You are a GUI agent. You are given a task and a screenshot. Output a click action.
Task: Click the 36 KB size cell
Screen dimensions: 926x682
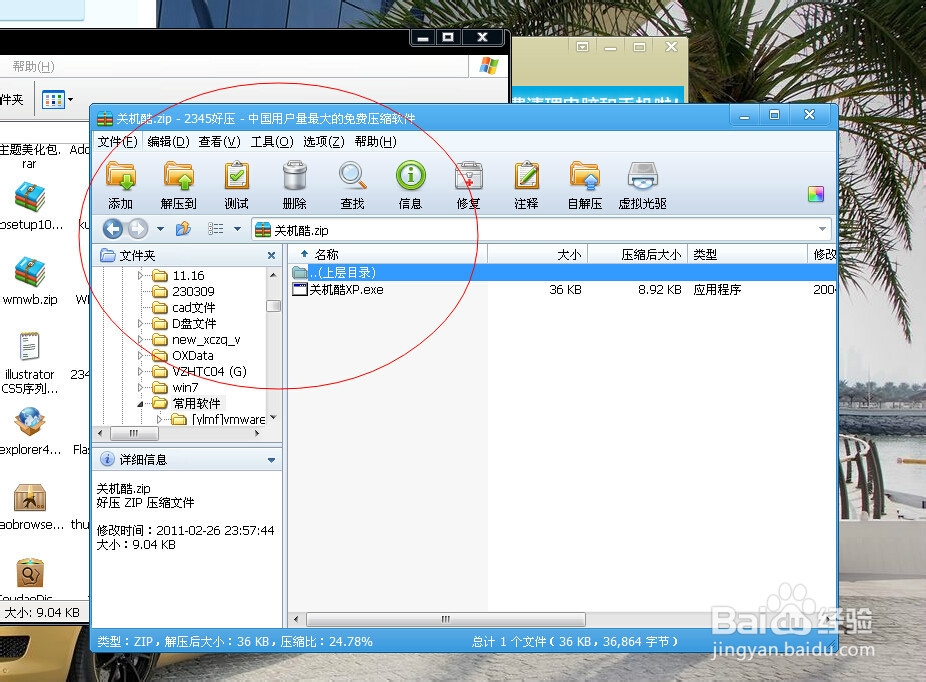pos(565,290)
